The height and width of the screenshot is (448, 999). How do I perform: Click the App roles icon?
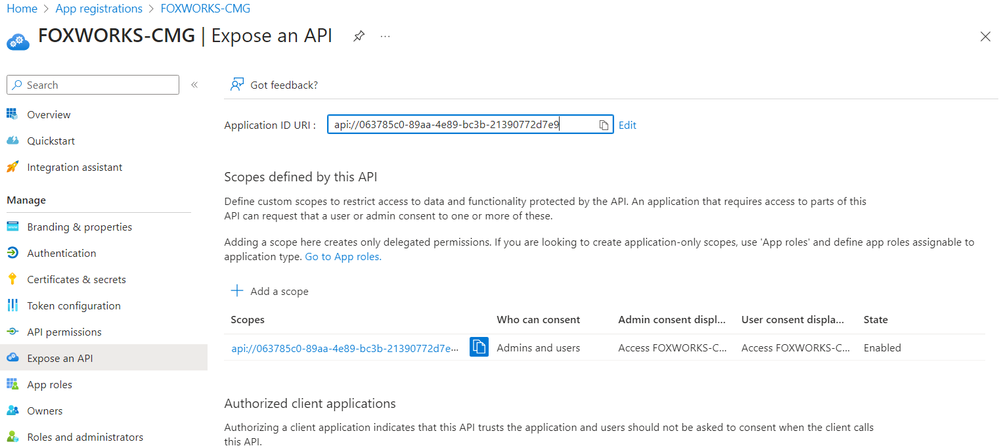(12, 384)
